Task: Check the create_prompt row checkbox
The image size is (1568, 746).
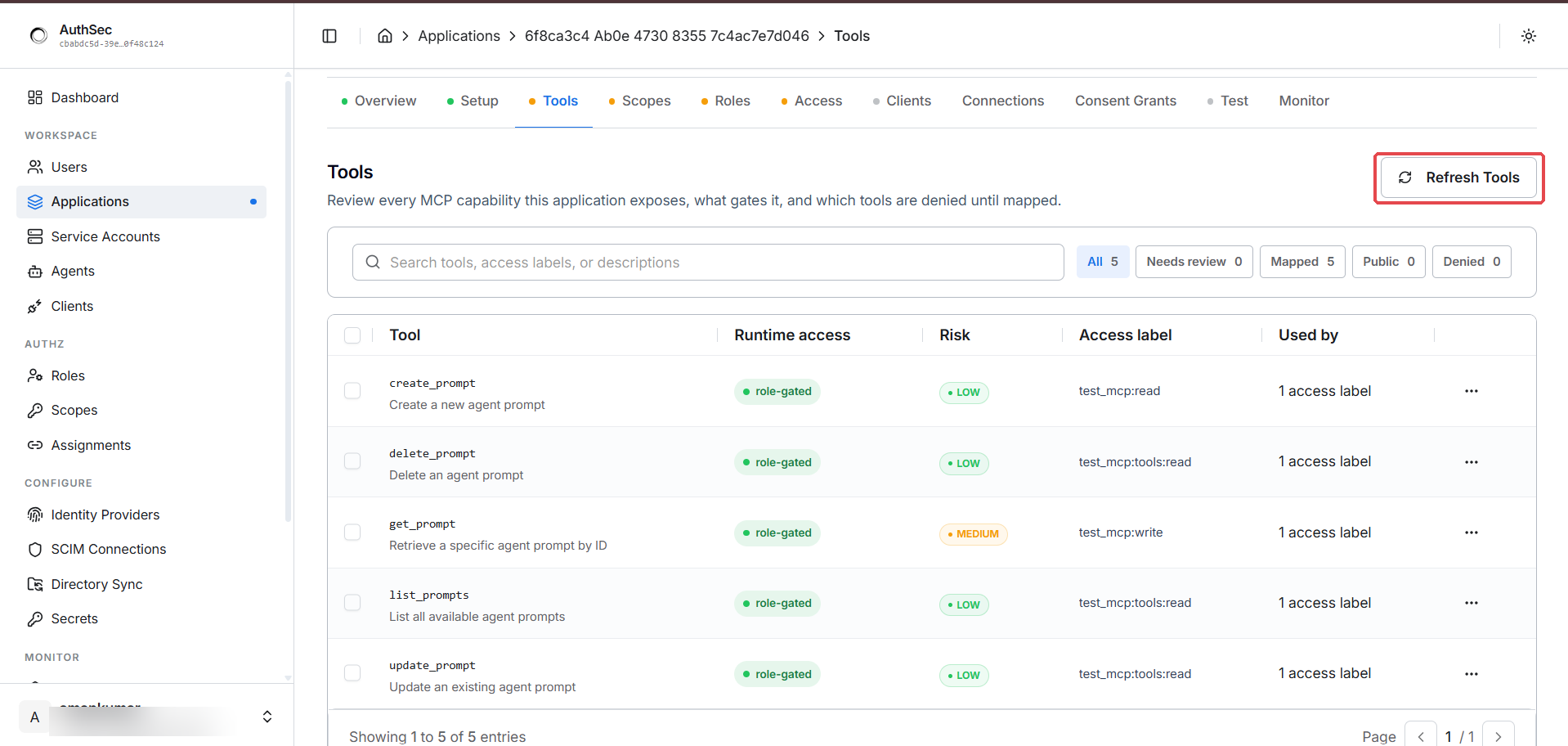Action: click(x=352, y=391)
